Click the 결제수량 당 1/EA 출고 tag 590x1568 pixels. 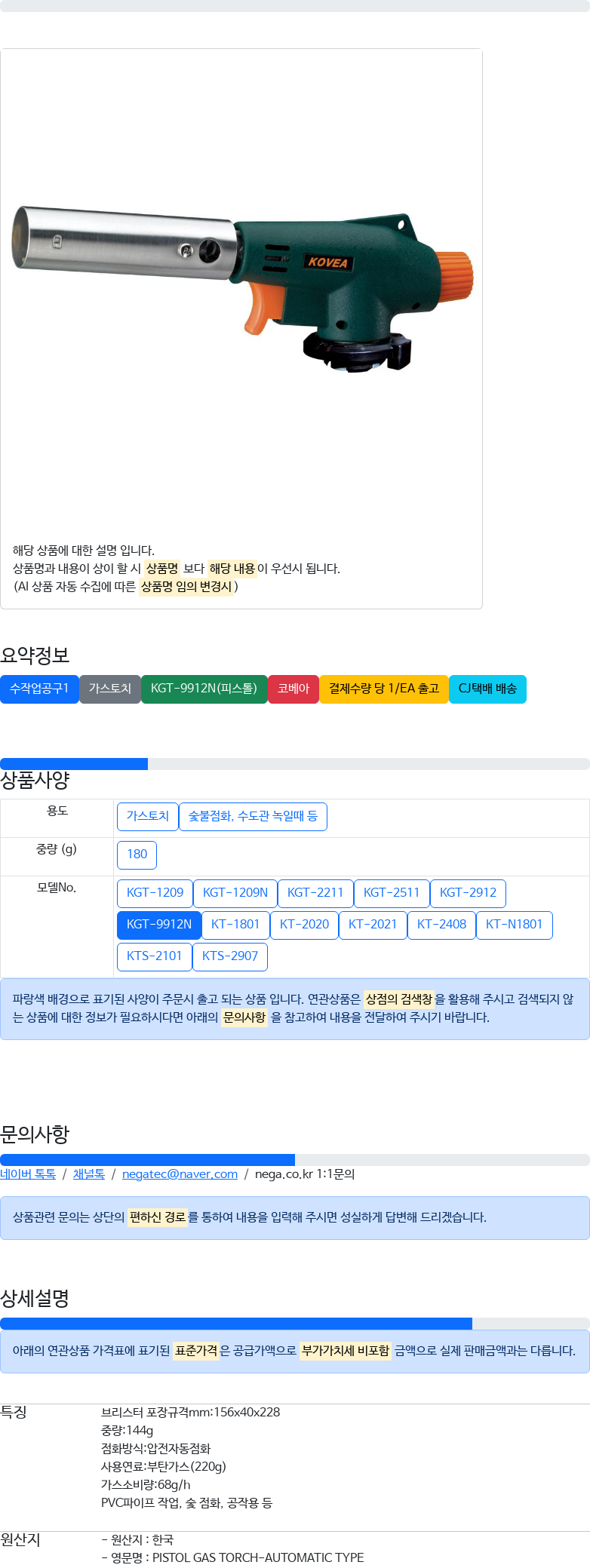click(384, 689)
